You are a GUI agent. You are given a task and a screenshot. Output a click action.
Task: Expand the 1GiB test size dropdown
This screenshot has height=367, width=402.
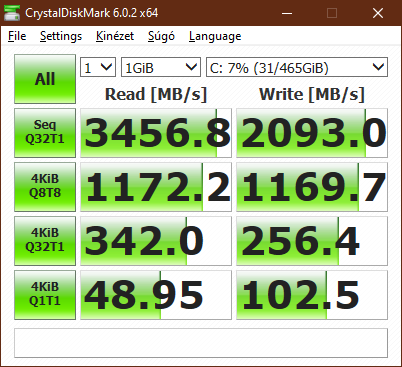[x=161, y=67]
